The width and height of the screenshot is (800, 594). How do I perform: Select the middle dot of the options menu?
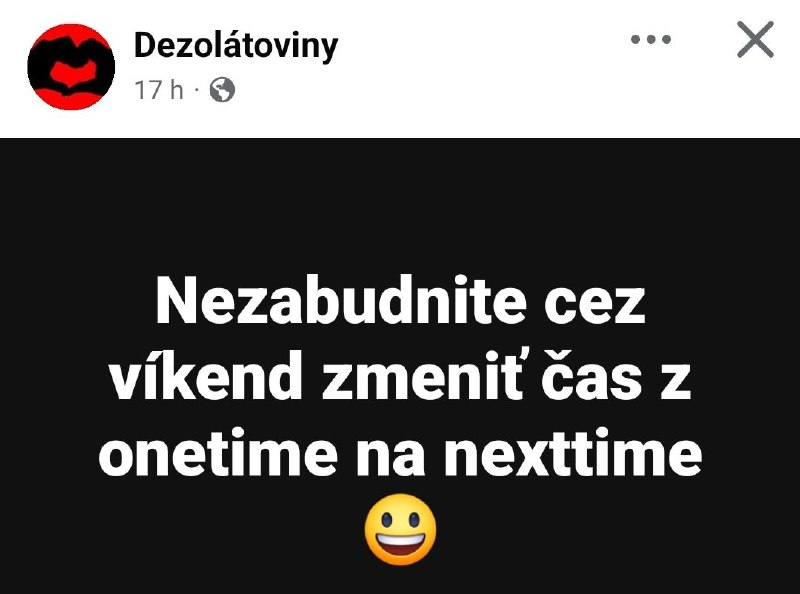(x=651, y=39)
